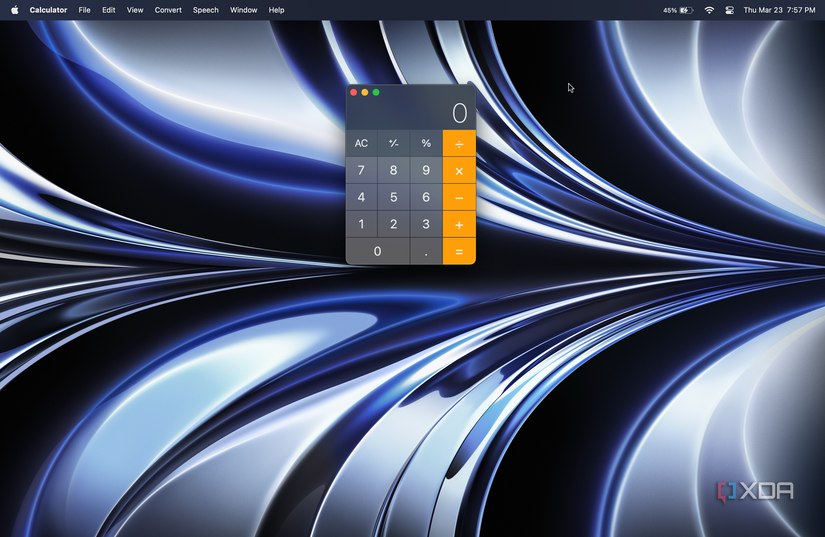Click the date and time display
This screenshot has width=825, height=537.
pos(779,10)
